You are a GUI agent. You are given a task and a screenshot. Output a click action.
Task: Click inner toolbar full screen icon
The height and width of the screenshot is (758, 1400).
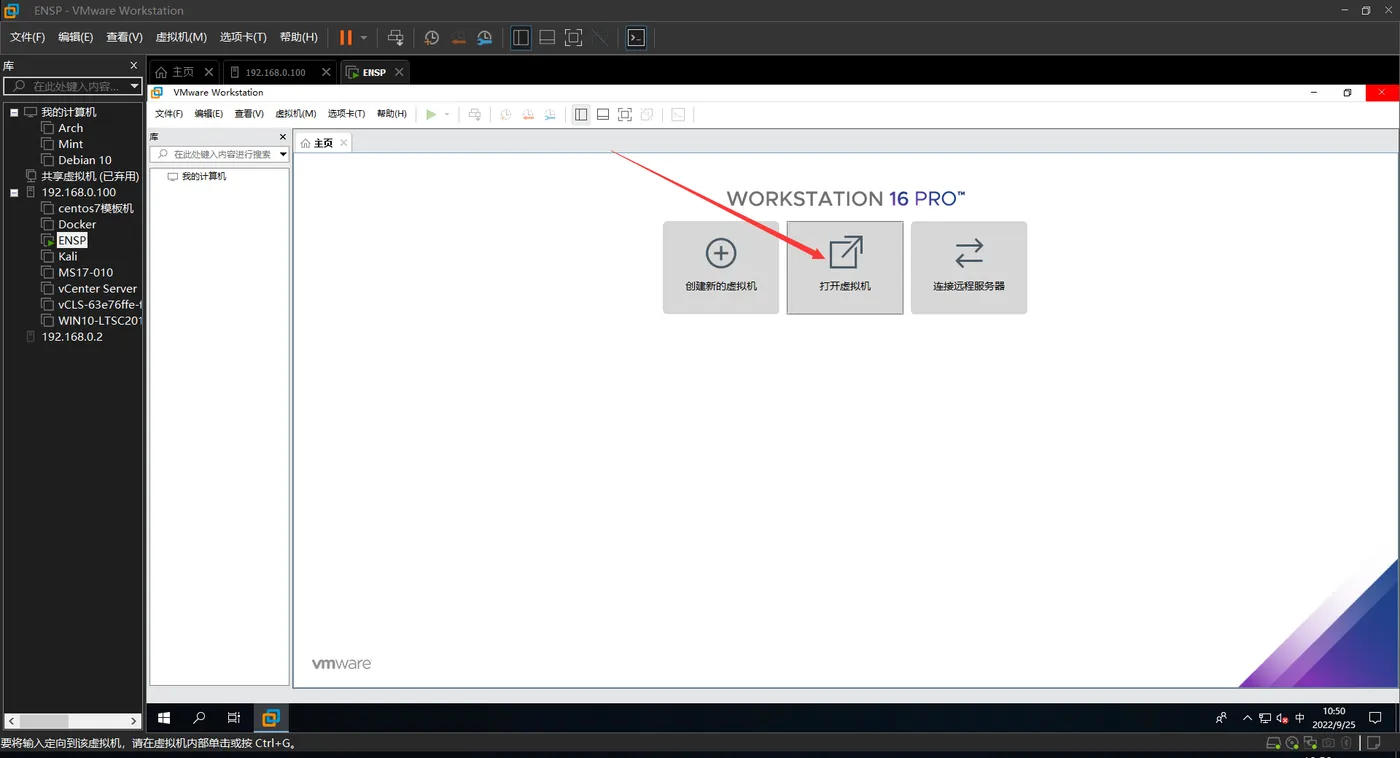click(x=625, y=114)
